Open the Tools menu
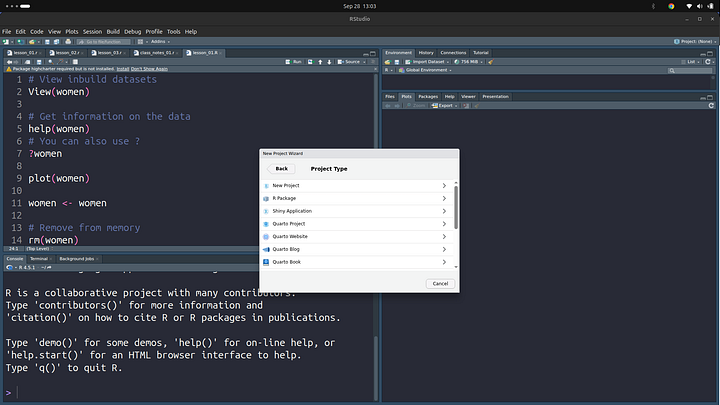The image size is (720, 405). point(174,32)
